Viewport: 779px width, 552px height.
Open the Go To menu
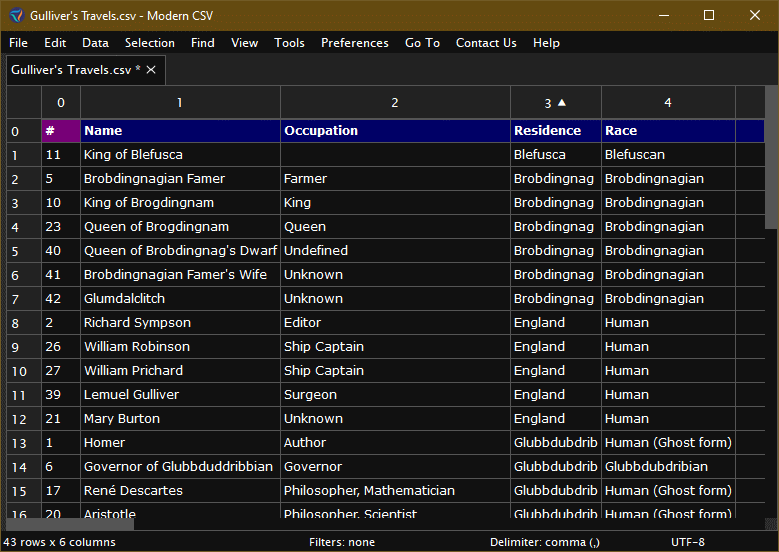point(422,43)
